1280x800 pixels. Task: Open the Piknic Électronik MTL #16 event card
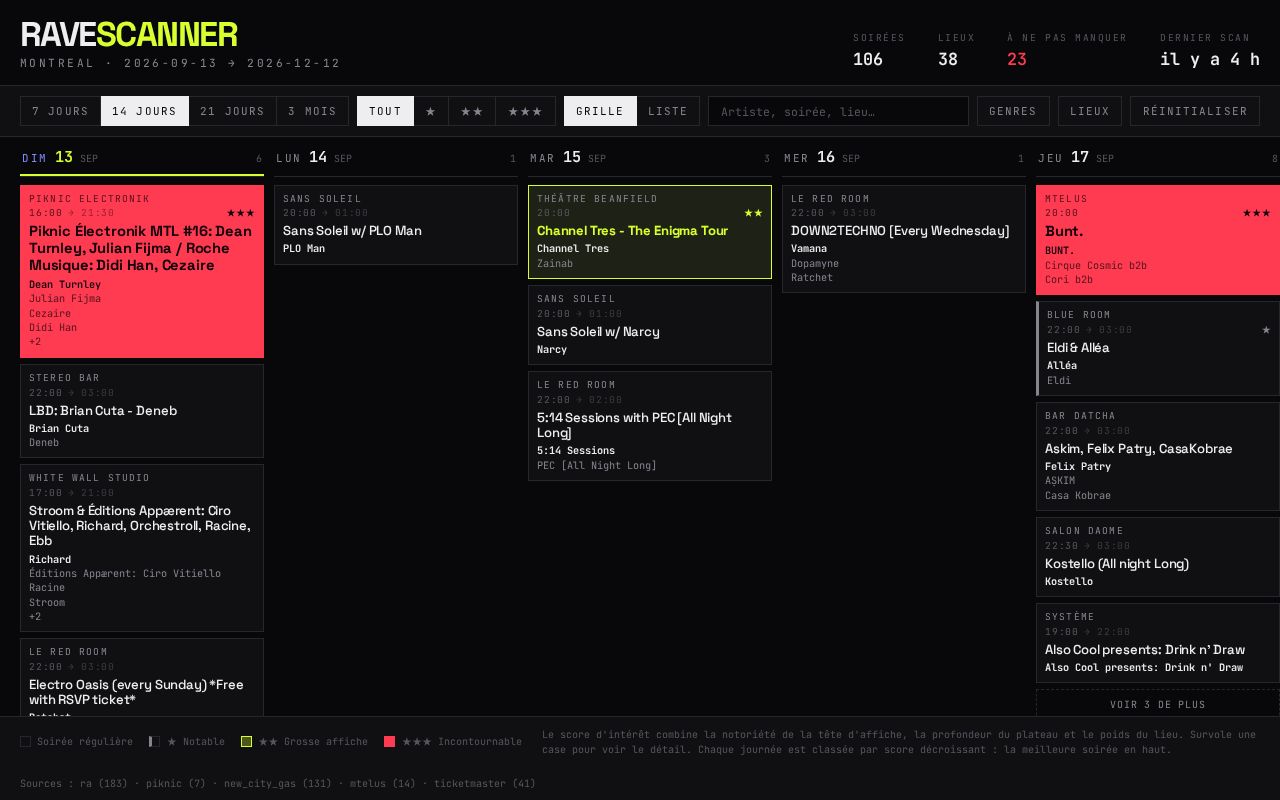coord(142,271)
